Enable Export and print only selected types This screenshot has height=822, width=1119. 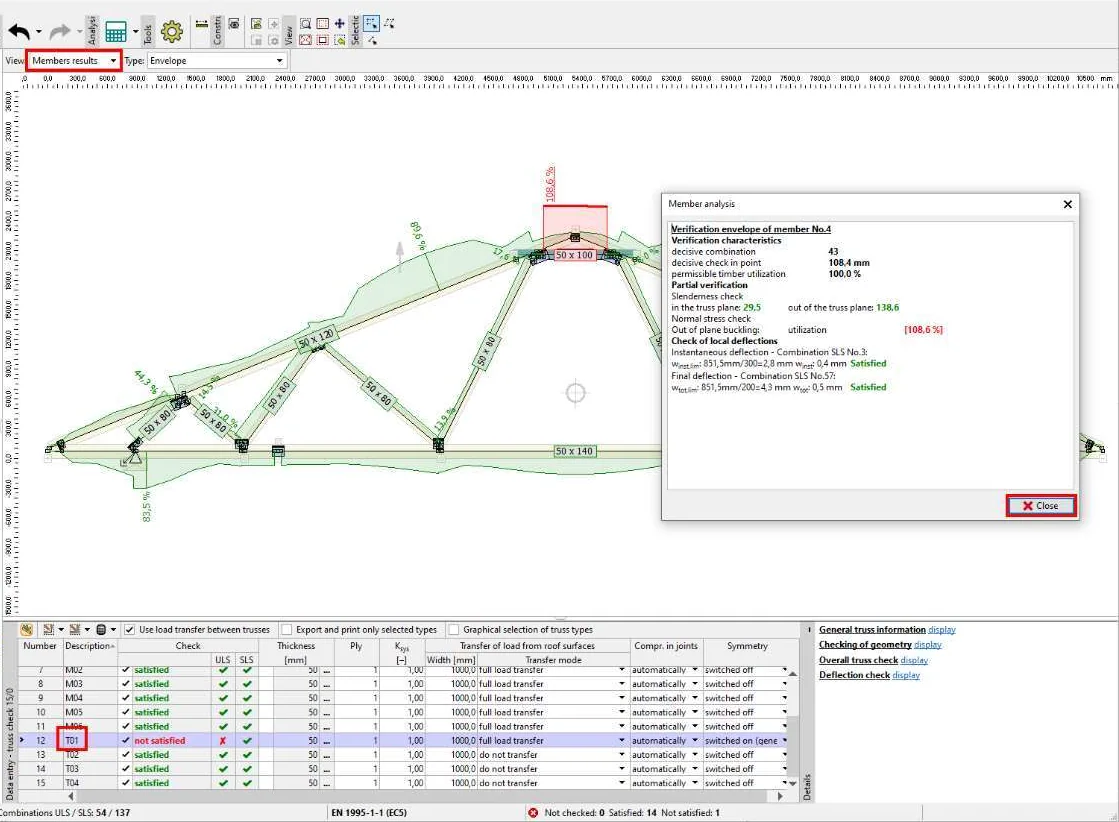286,629
